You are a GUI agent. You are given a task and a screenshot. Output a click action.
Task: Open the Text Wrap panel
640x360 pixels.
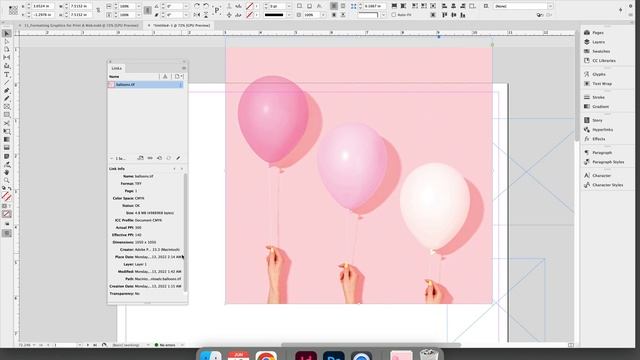point(602,83)
